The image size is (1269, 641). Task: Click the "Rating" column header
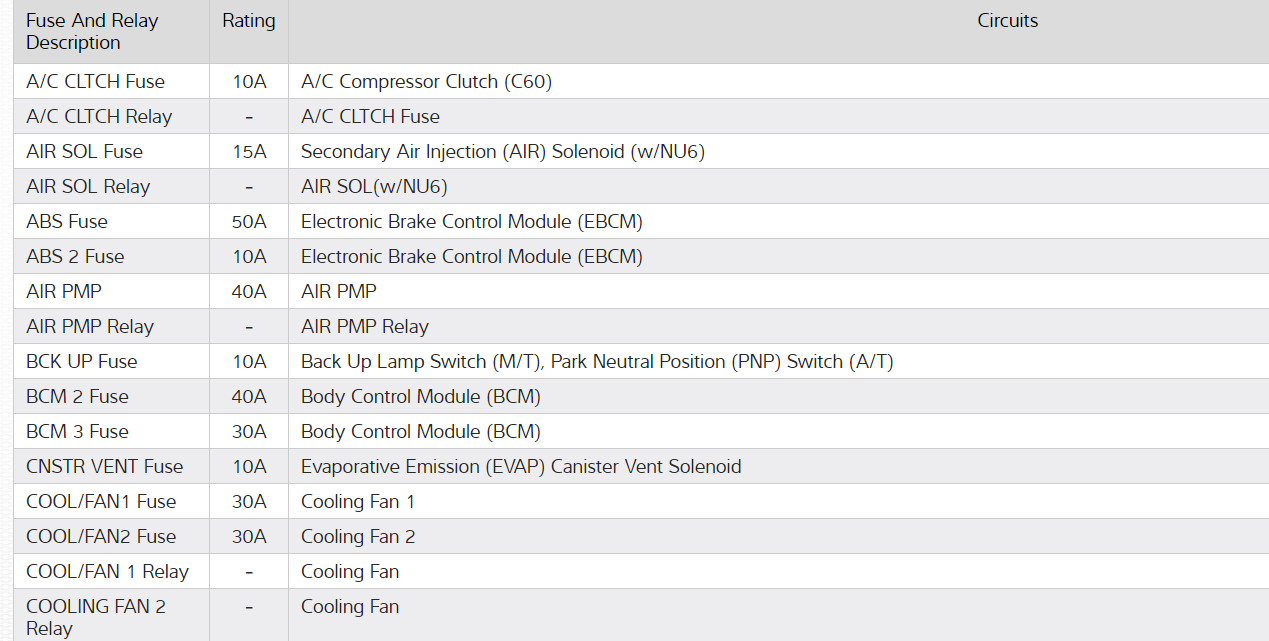click(x=249, y=21)
